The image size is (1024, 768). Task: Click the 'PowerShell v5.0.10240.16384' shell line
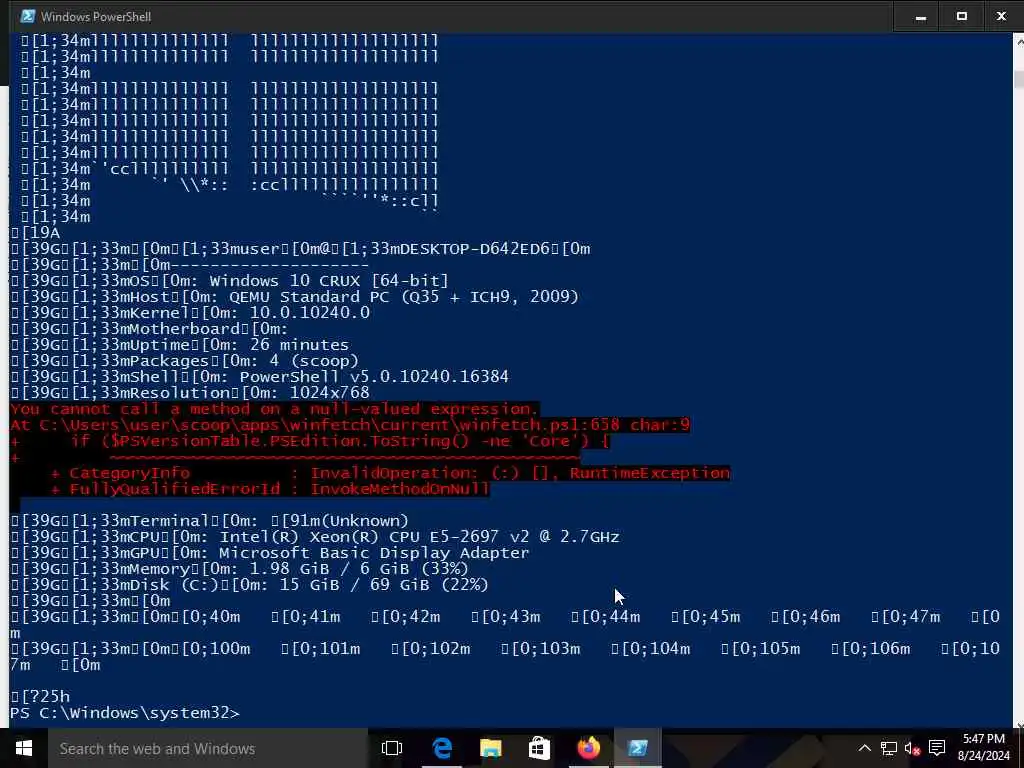click(x=260, y=377)
